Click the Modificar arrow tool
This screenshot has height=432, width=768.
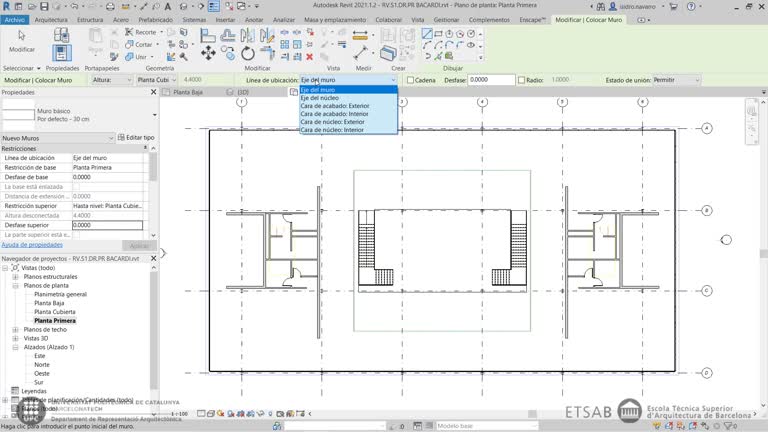21,40
